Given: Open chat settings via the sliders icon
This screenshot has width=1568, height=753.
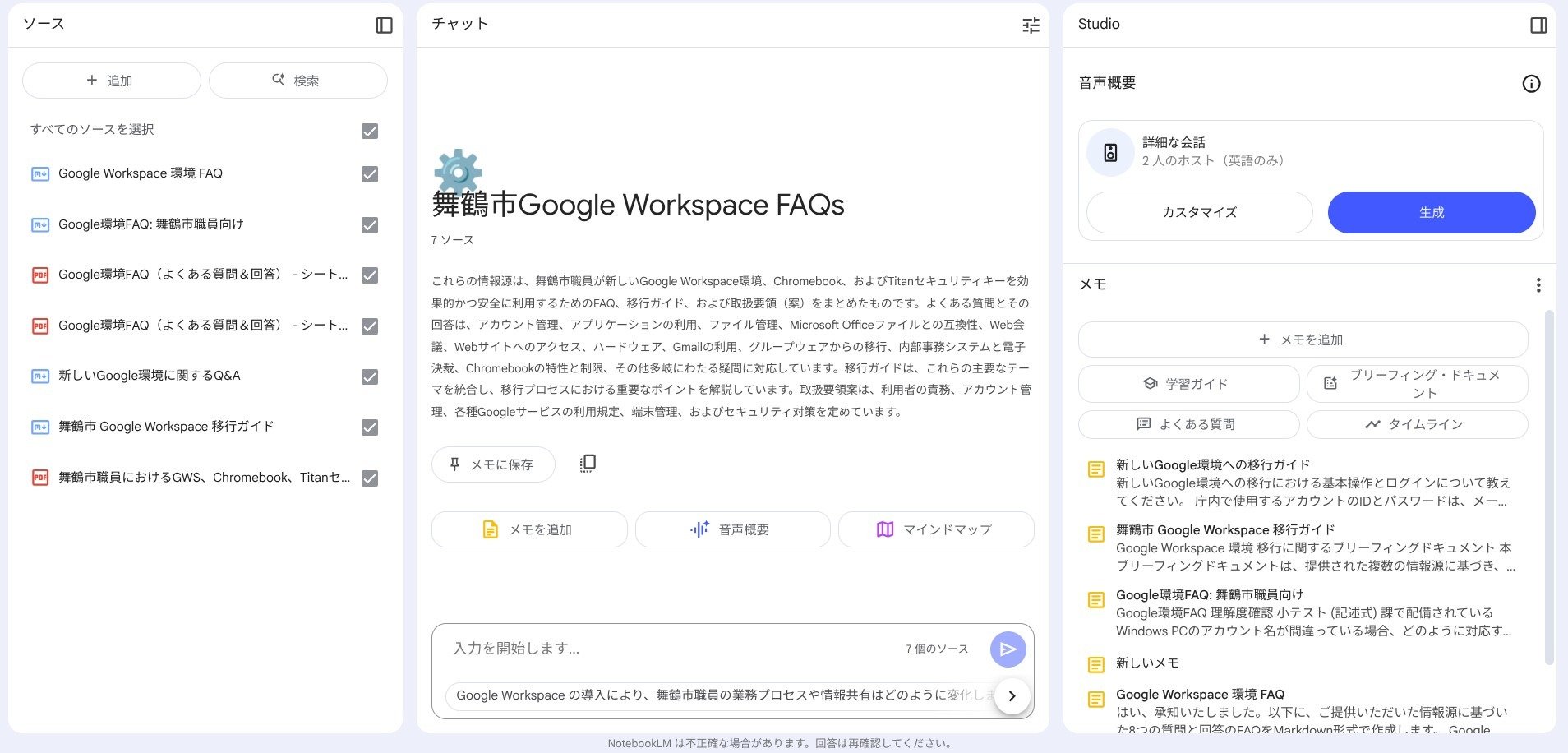Looking at the screenshot, I should pos(1031,25).
